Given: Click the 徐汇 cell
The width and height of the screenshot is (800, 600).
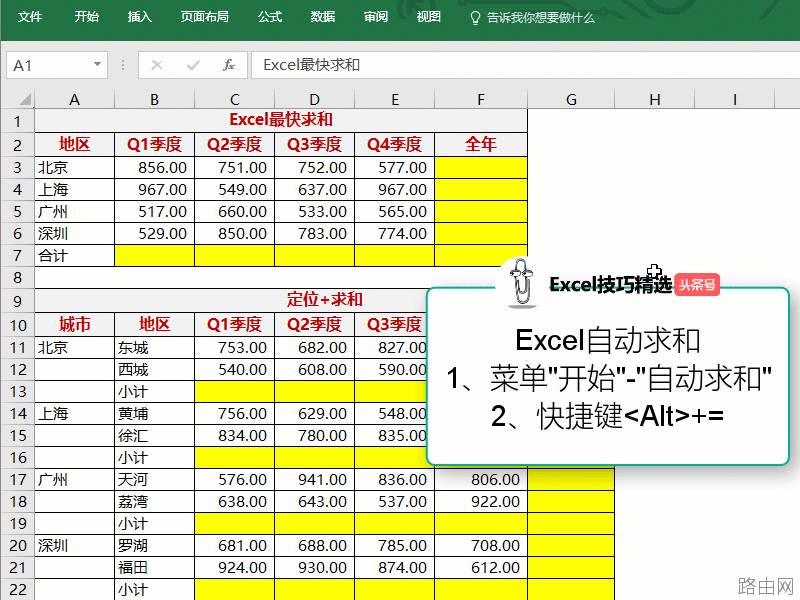Looking at the screenshot, I should tap(155, 435).
